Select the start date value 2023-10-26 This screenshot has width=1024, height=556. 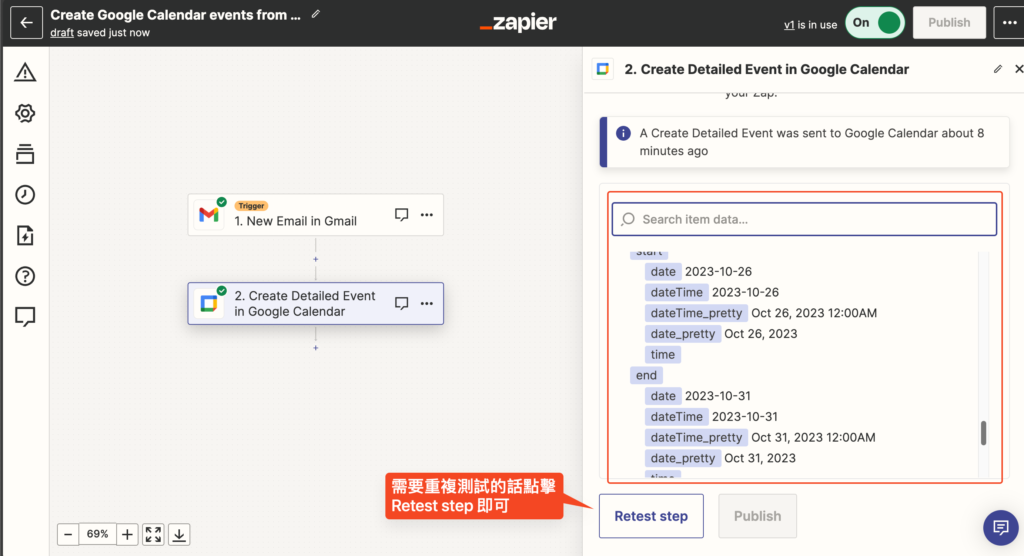pyautogui.click(x=718, y=272)
